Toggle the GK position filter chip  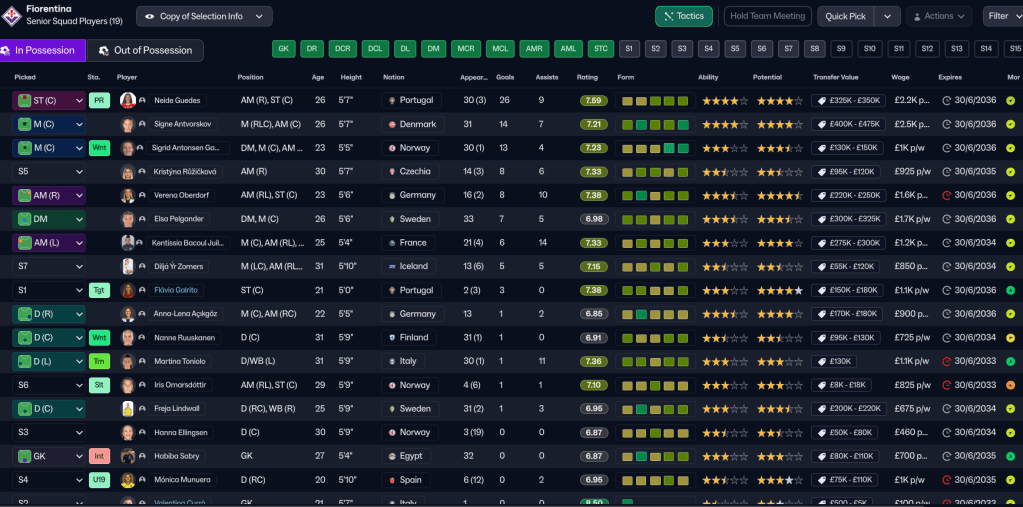(284, 49)
